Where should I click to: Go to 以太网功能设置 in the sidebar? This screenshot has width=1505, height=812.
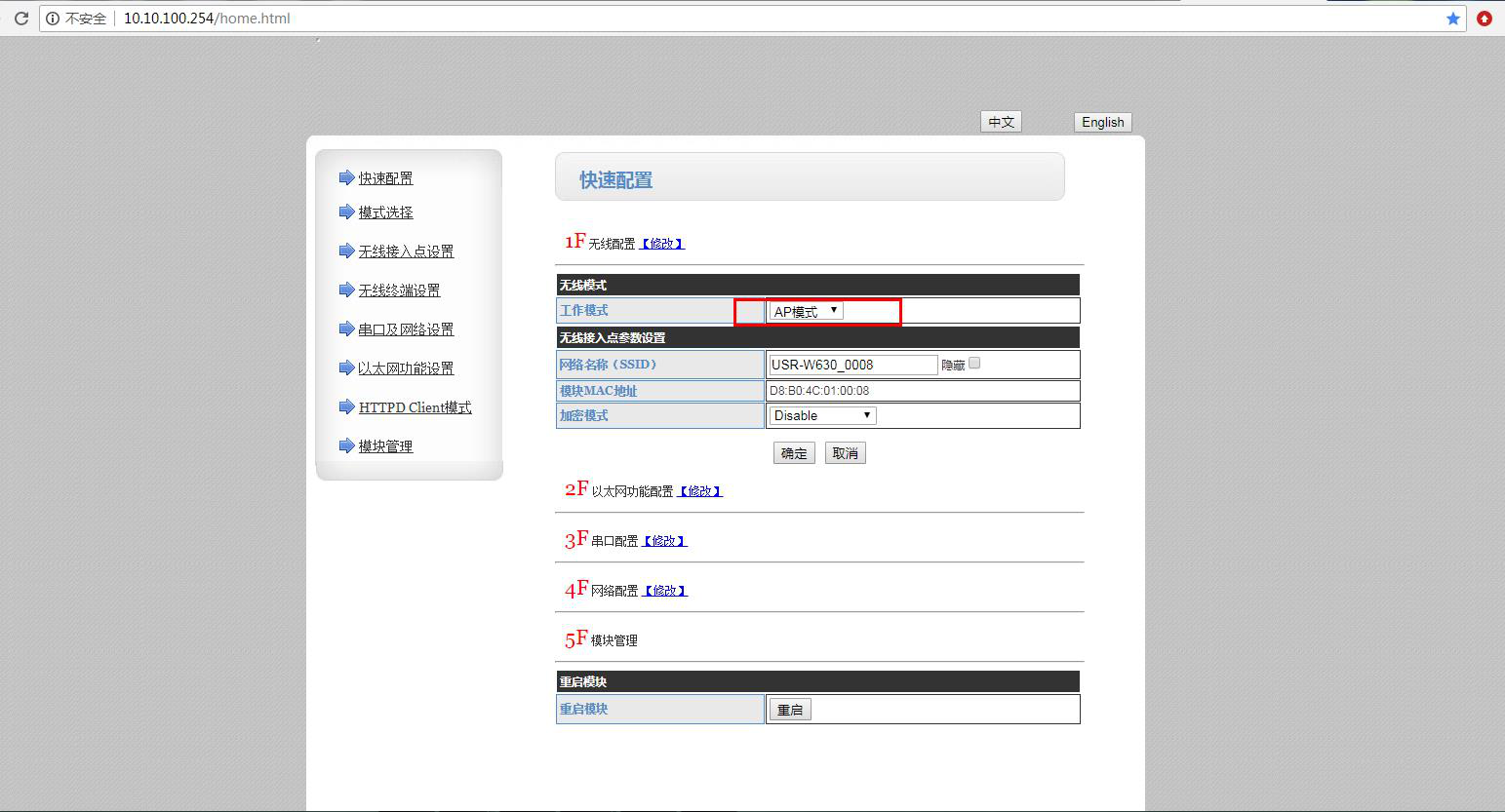click(x=406, y=368)
